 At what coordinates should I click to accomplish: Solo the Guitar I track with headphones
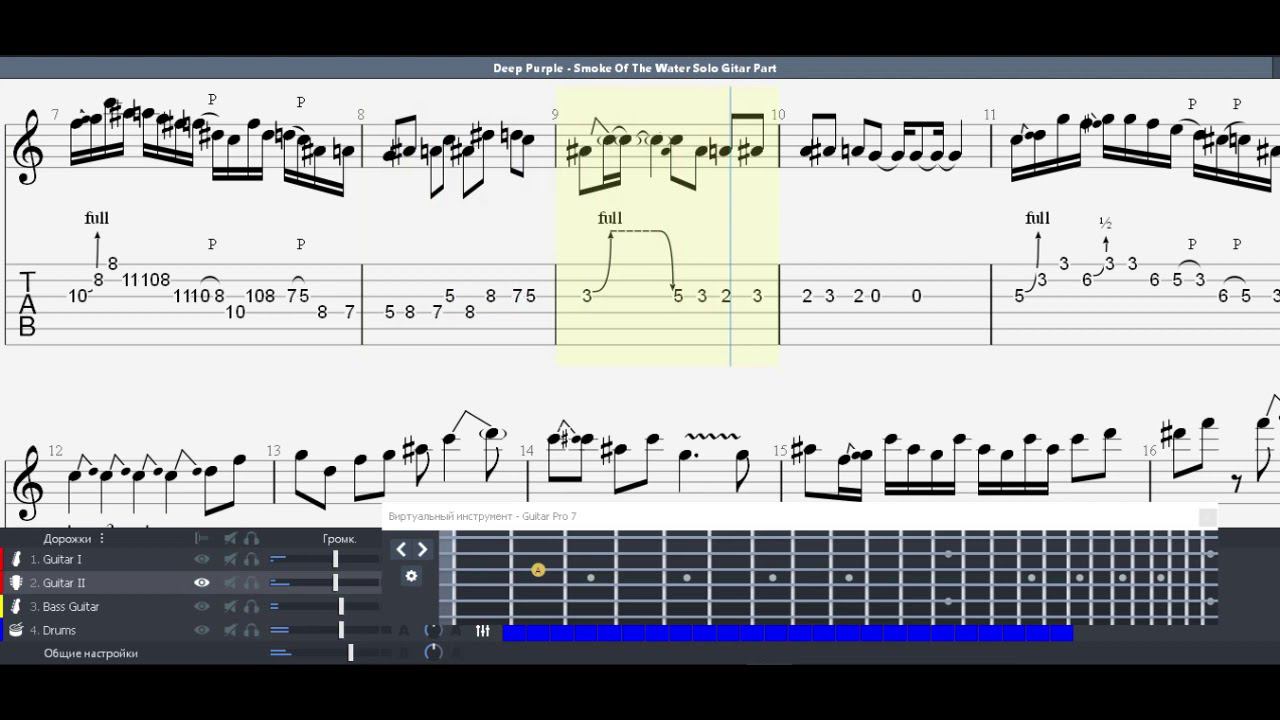click(x=252, y=559)
